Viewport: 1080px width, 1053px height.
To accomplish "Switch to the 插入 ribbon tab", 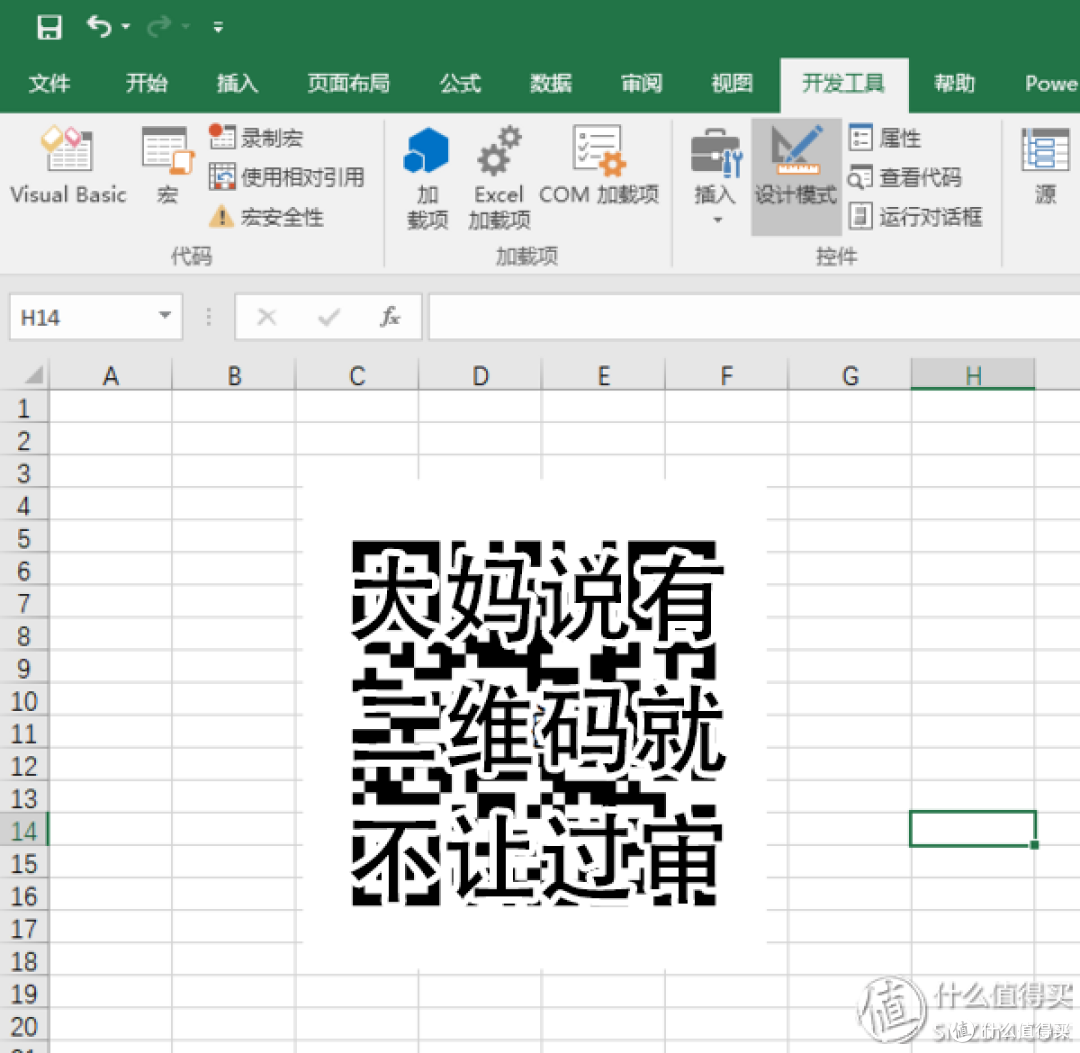I will tap(237, 84).
